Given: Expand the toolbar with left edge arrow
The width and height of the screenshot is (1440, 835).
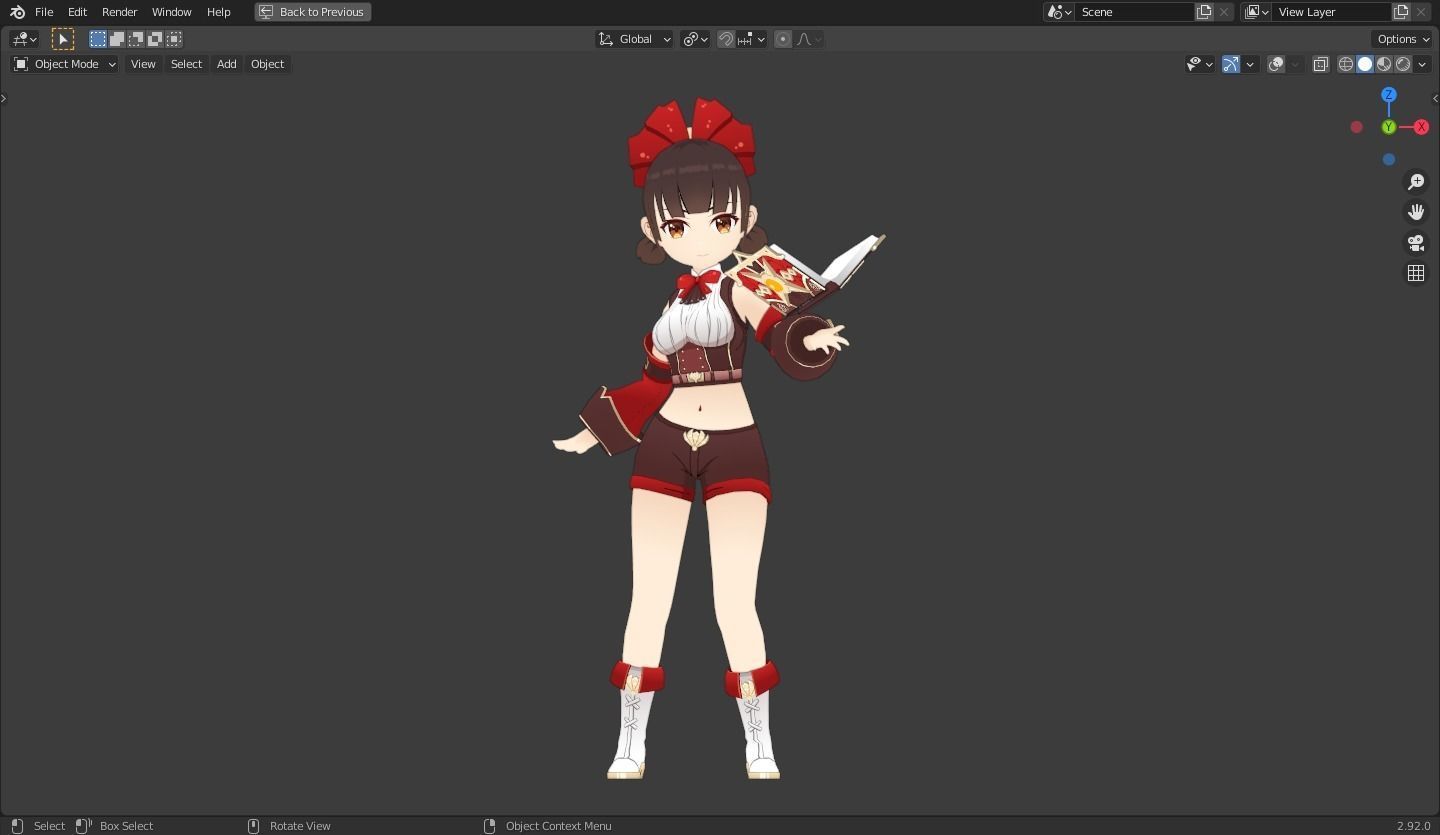Looking at the screenshot, I should tap(4, 98).
